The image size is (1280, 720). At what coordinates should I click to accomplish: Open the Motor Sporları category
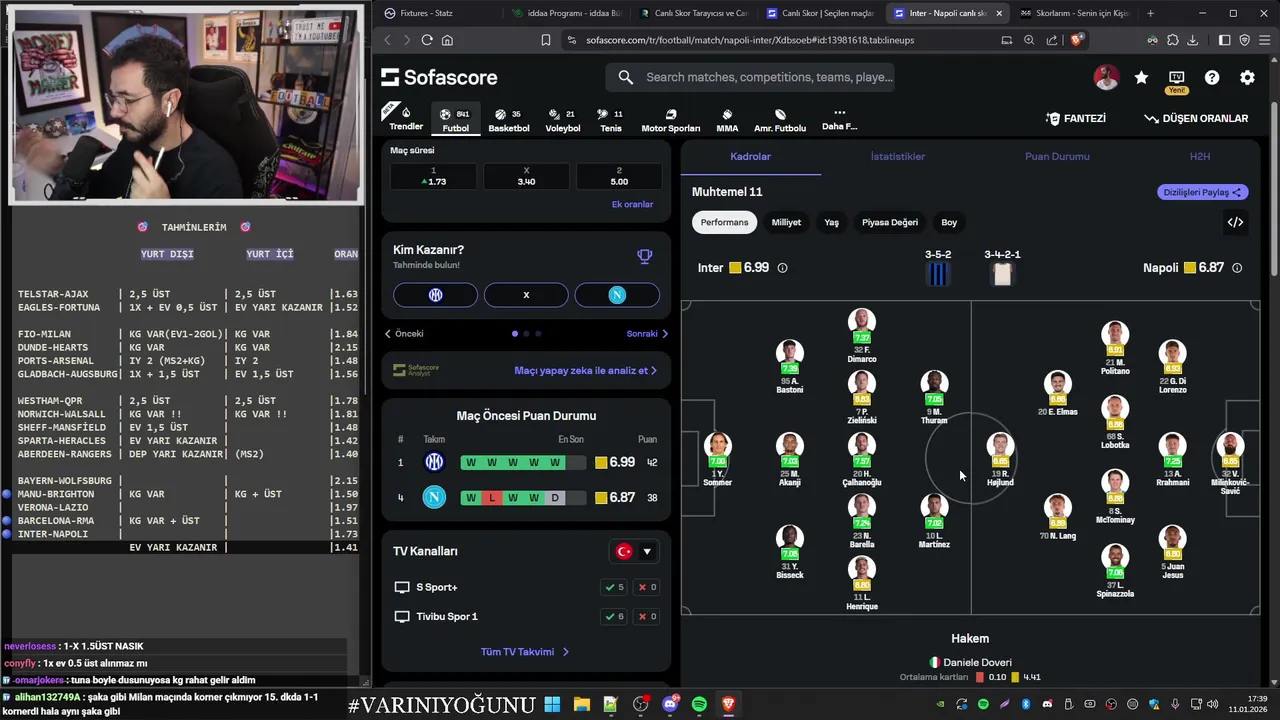pyautogui.click(x=671, y=120)
